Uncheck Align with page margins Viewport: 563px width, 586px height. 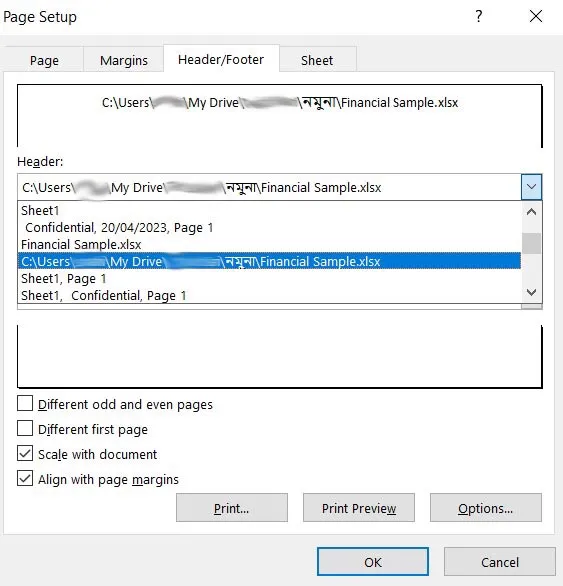pyautogui.click(x=25, y=478)
